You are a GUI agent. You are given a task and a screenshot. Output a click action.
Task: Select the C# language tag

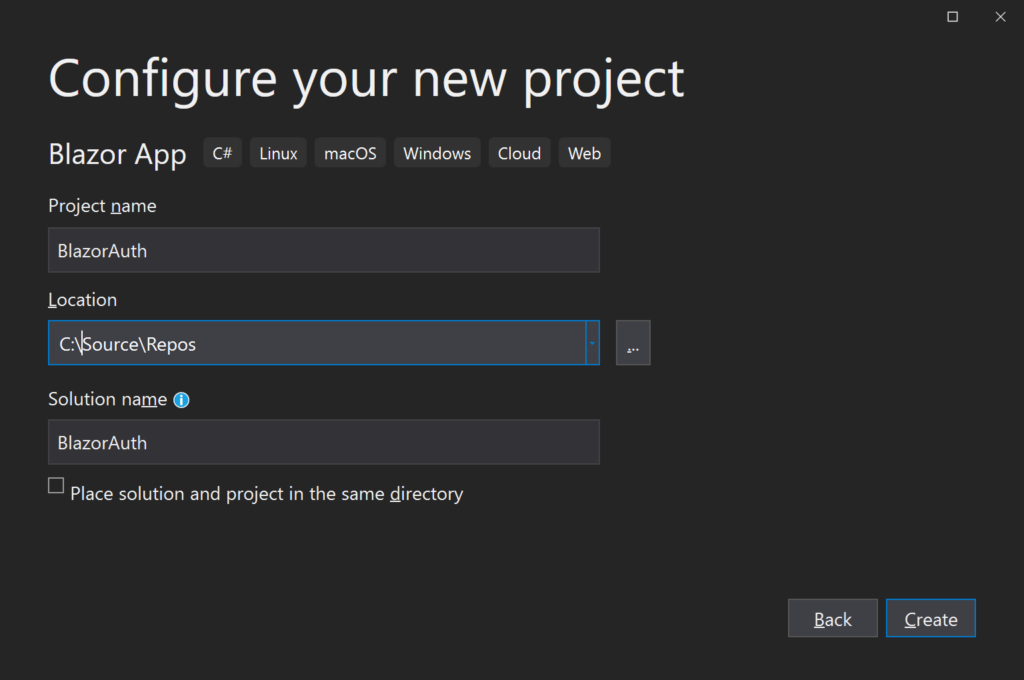coord(221,152)
